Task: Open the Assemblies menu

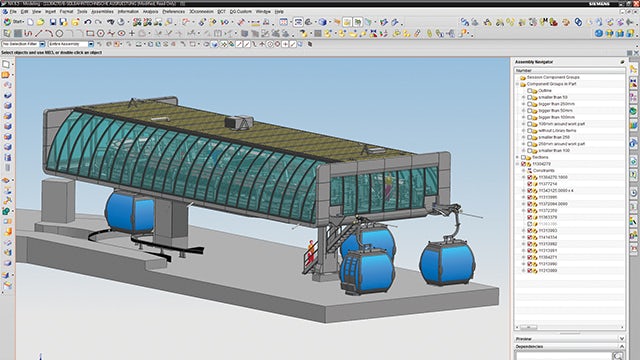Action: [x=102, y=12]
